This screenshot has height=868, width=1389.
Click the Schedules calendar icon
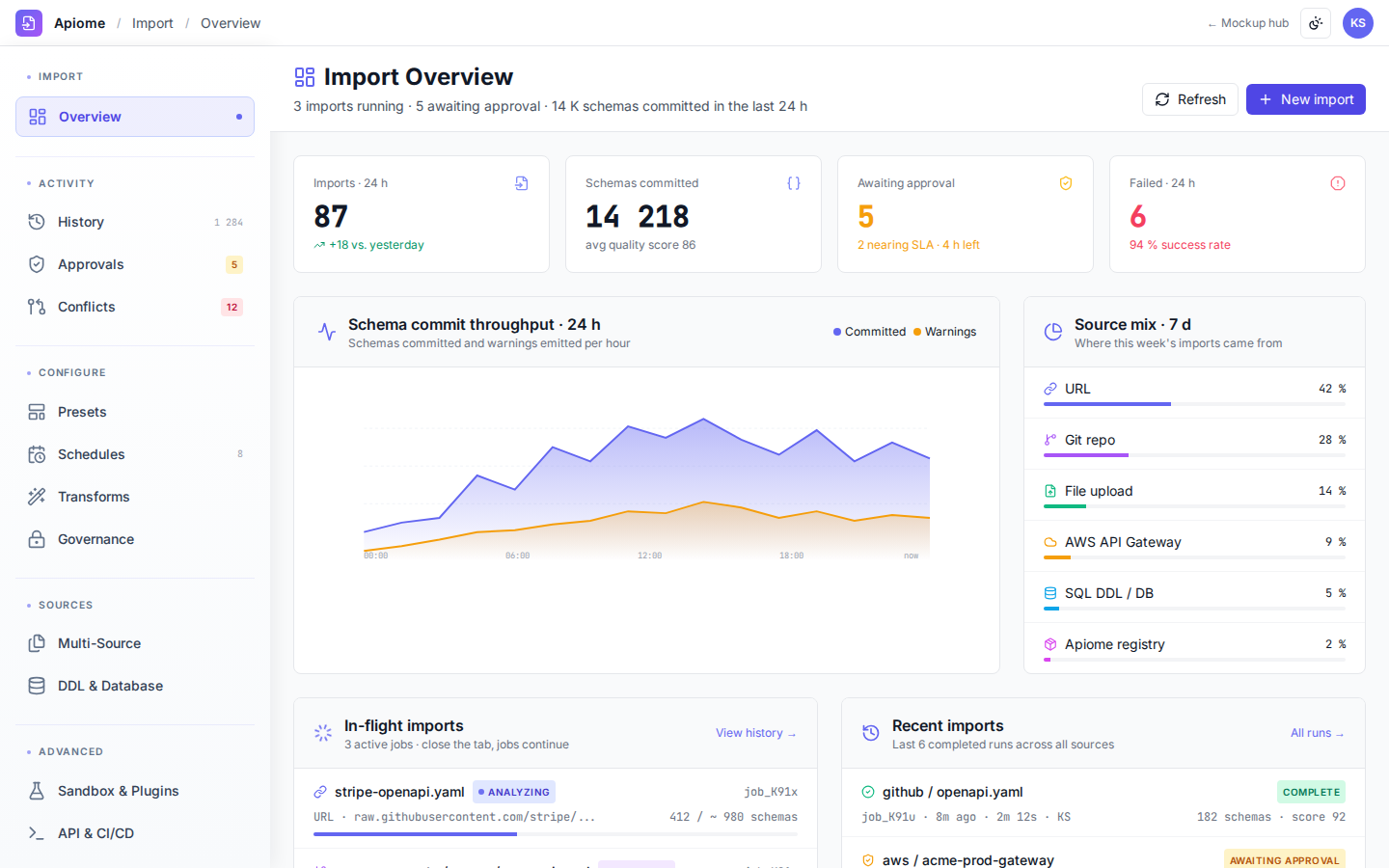37,454
